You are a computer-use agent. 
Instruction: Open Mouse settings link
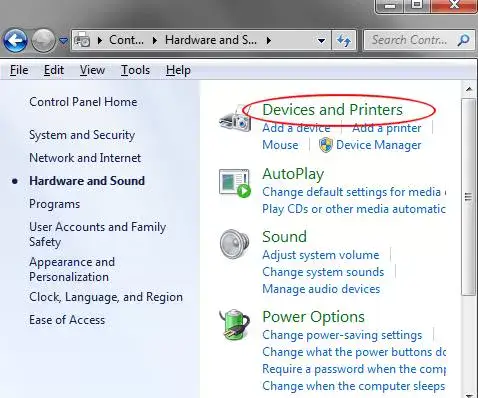point(280,145)
